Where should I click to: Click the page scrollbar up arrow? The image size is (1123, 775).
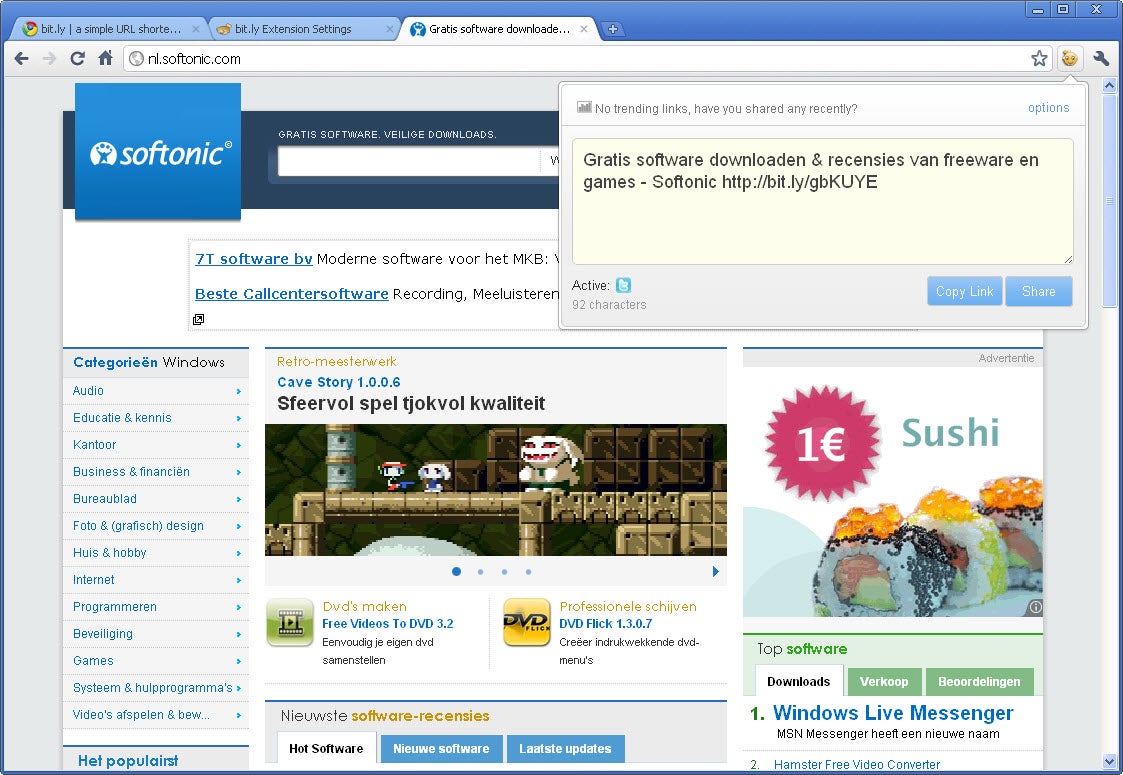[1109, 85]
